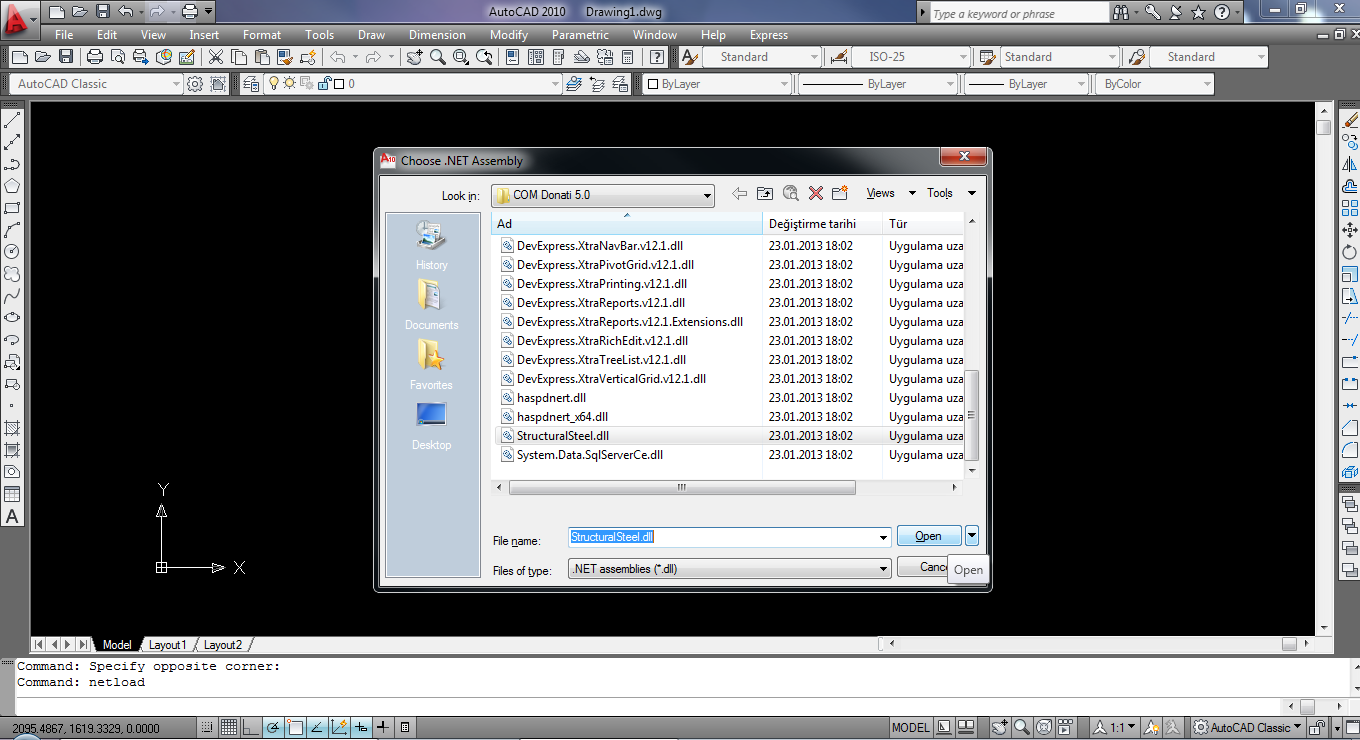Select the Circle draw tool
The image size is (1360, 740).
point(12,251)
